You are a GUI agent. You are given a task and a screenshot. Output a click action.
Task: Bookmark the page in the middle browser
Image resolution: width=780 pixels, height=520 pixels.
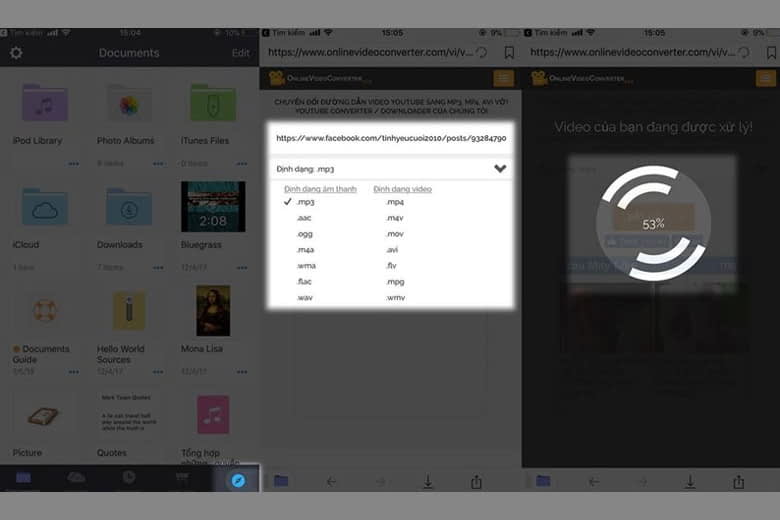509,53
